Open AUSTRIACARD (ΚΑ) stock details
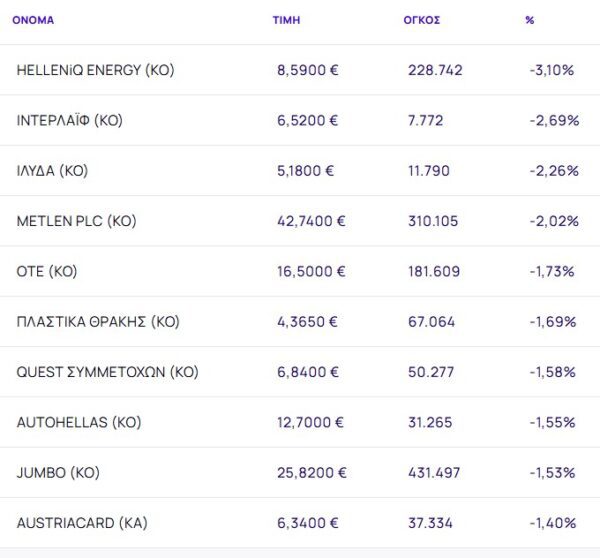Image resolution: width=600 pixels, height=558 pixels. (82, 523)
